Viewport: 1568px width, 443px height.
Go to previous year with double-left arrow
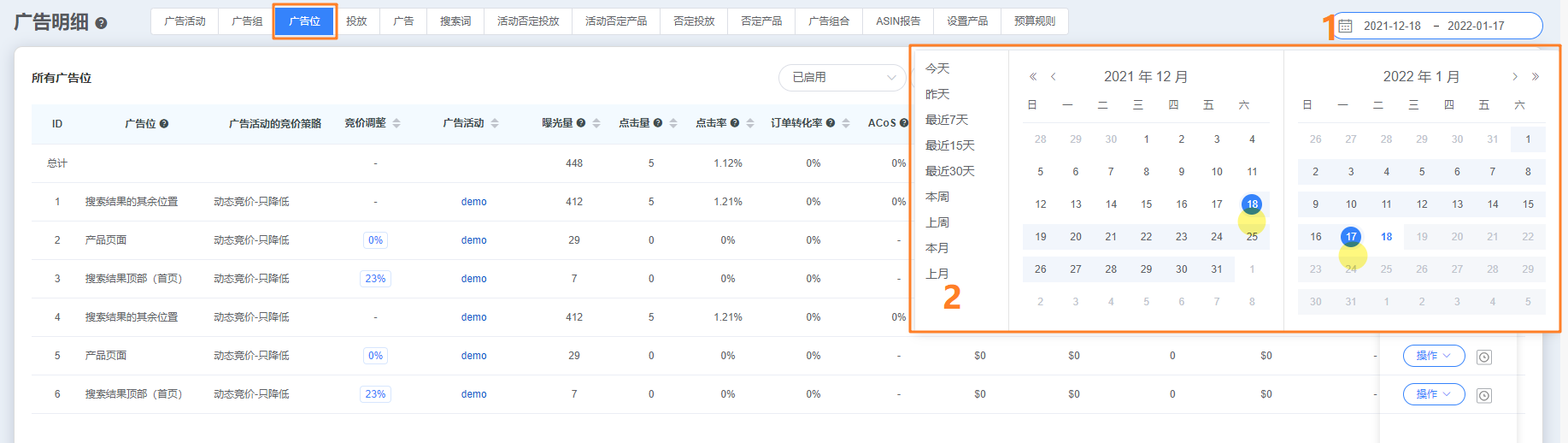click(1032, 77)
